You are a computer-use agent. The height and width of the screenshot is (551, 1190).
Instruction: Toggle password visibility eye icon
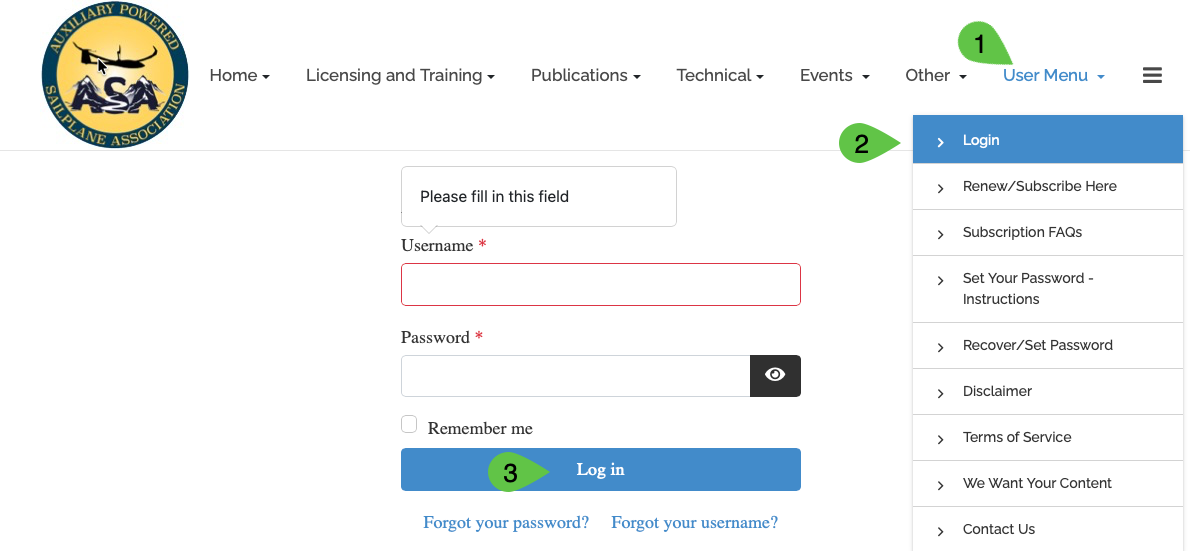pos(775,375)
